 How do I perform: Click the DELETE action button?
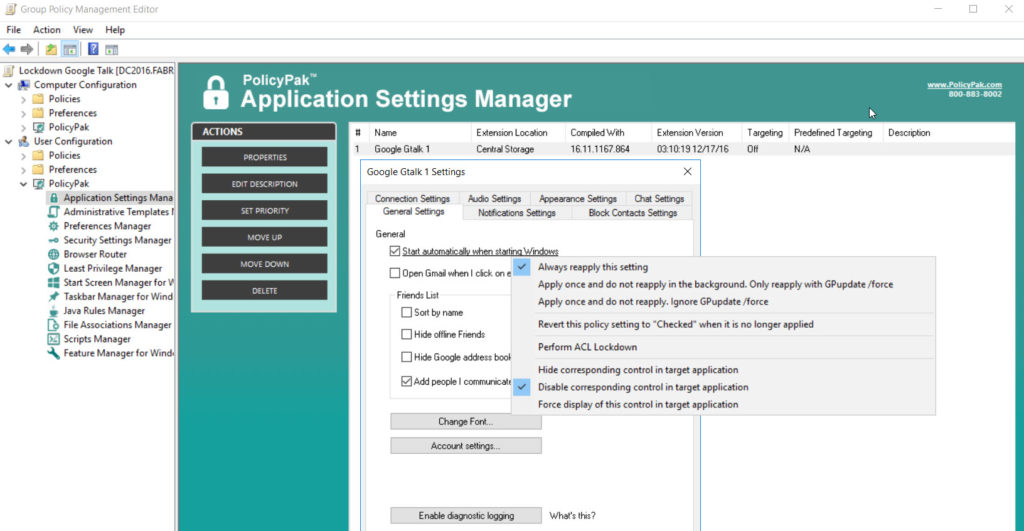264,291
